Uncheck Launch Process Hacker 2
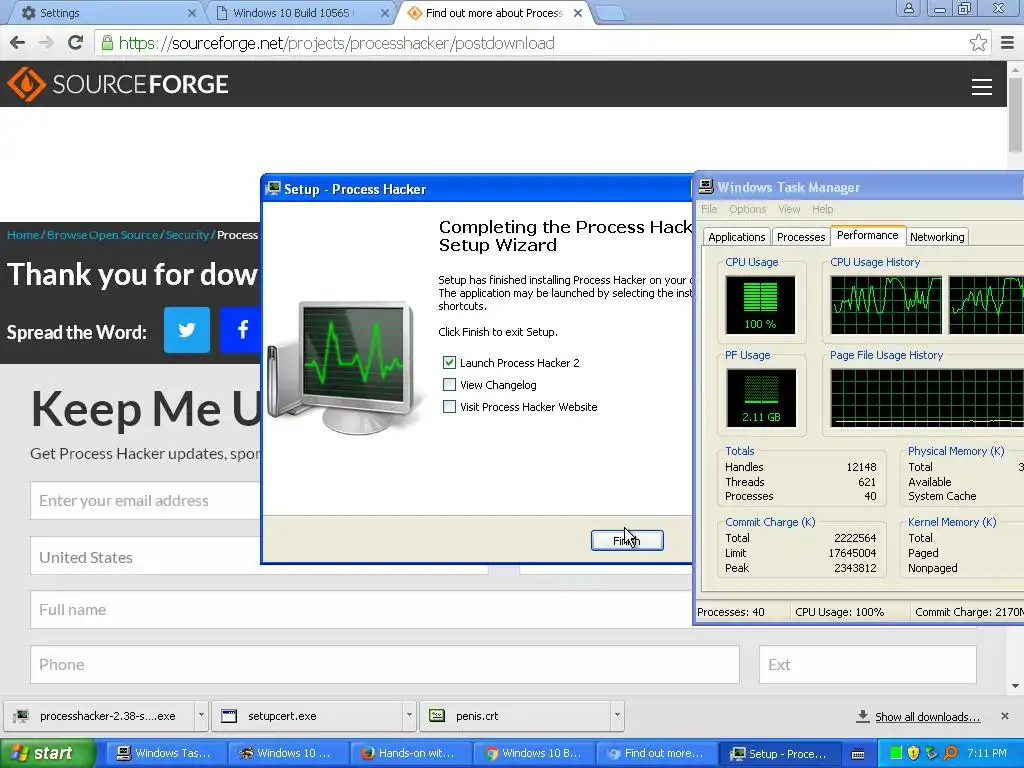The width and height of the screenshot is (1024, 768). 449,362
